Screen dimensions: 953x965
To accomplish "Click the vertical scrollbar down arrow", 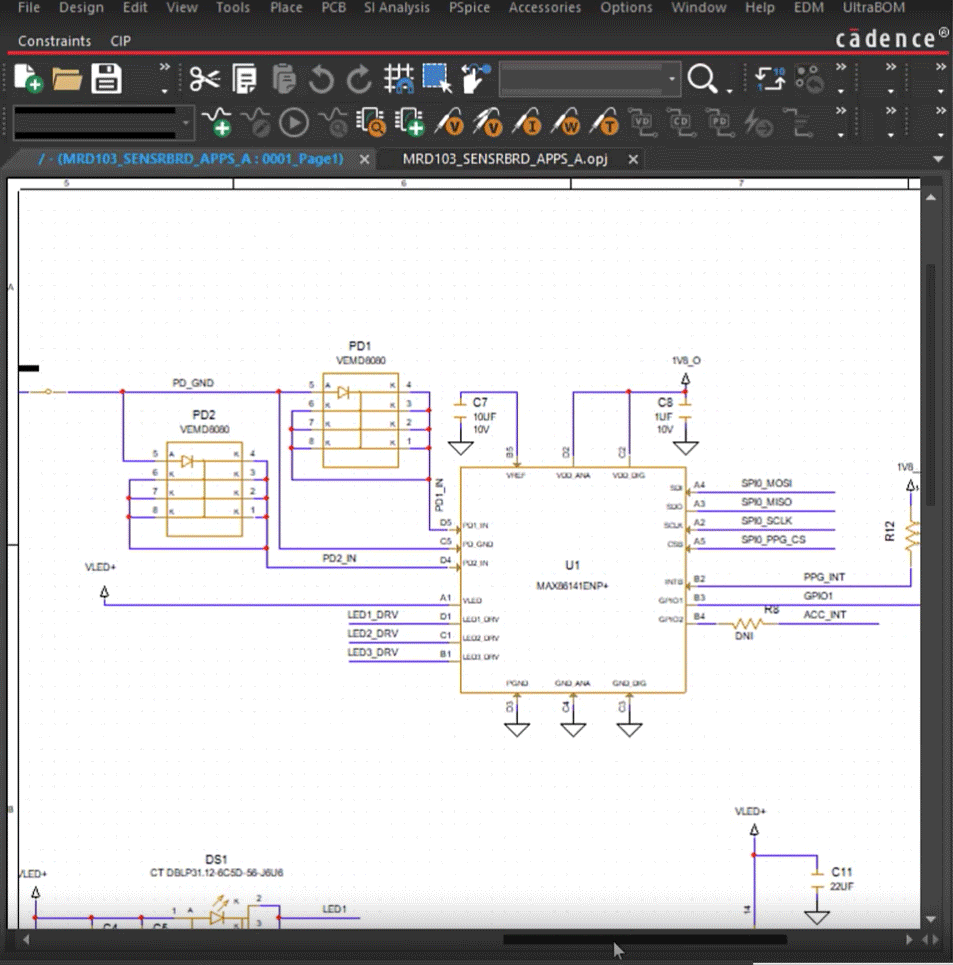I will coord(931,919).
